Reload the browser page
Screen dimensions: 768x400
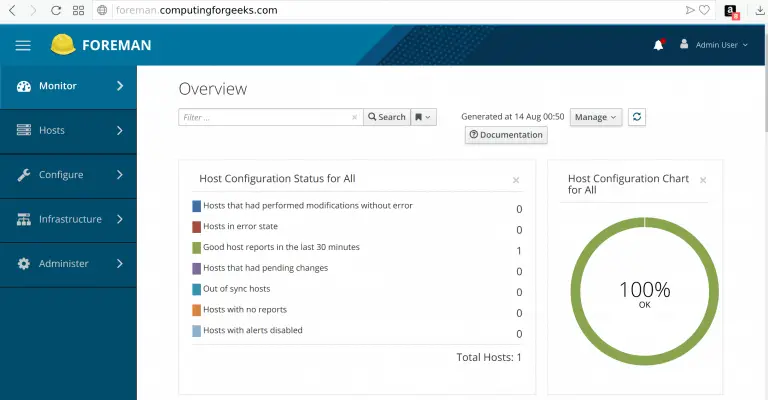(55, 10)
